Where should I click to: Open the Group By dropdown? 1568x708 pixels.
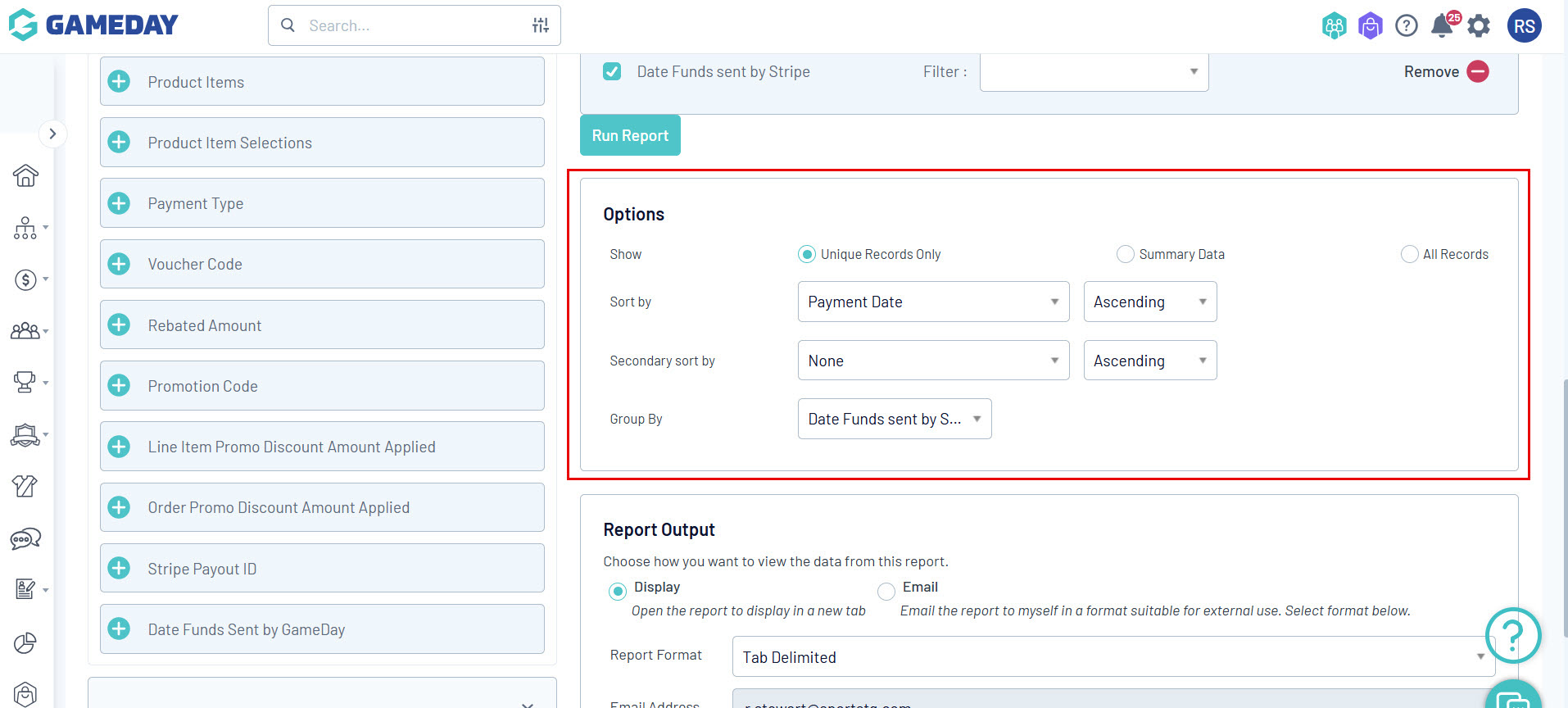(x=895, y=419)
